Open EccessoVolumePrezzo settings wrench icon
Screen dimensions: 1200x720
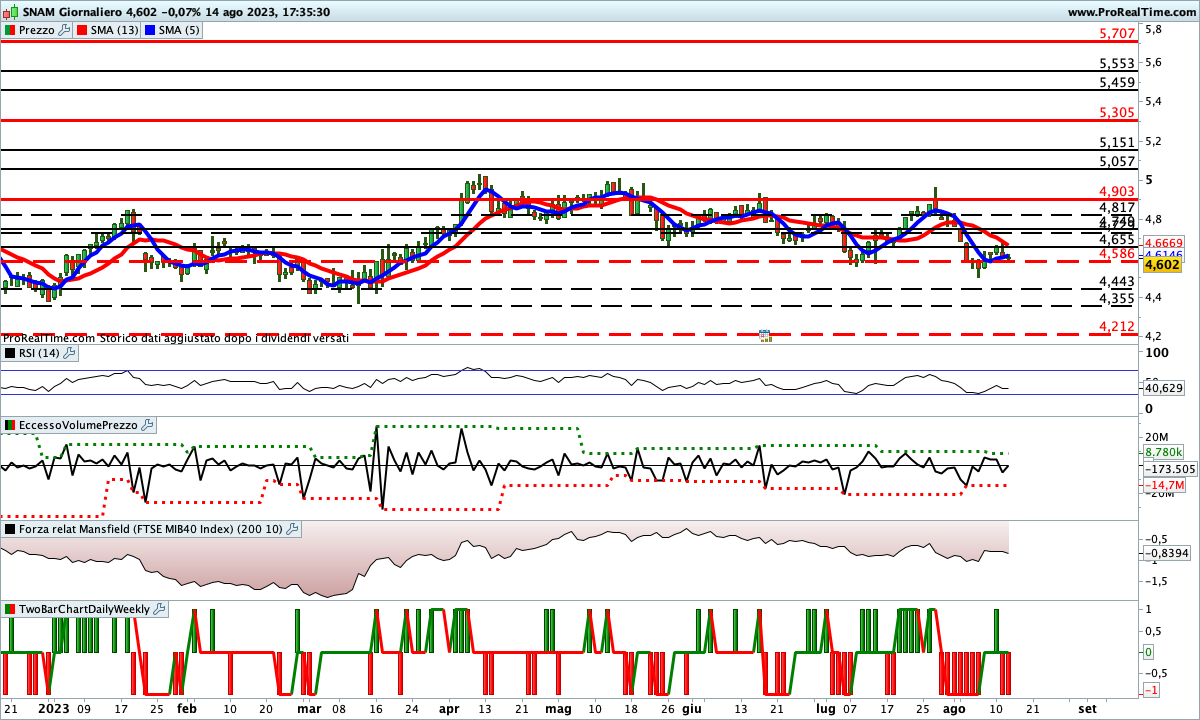147,425
